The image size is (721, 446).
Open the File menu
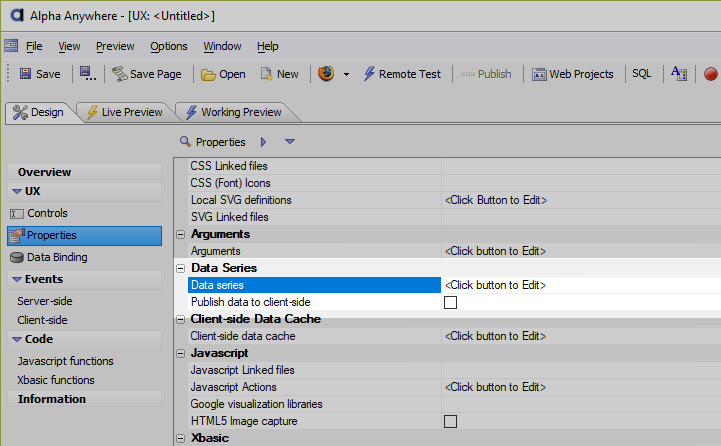(34, 46)
